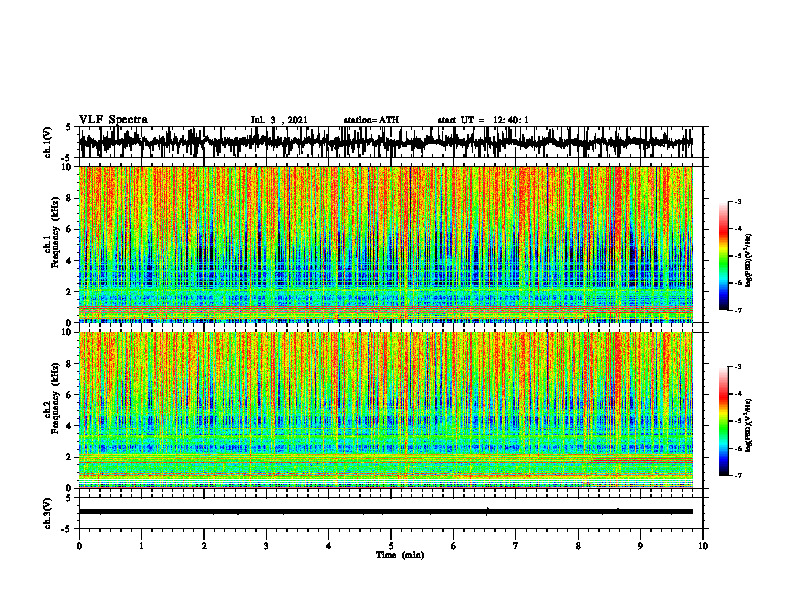Image resolution: width=792 pixels, height=612 pixels.
Task: Click the ch.1 voltage waveform trace
Action: click(x=386, y=142)
